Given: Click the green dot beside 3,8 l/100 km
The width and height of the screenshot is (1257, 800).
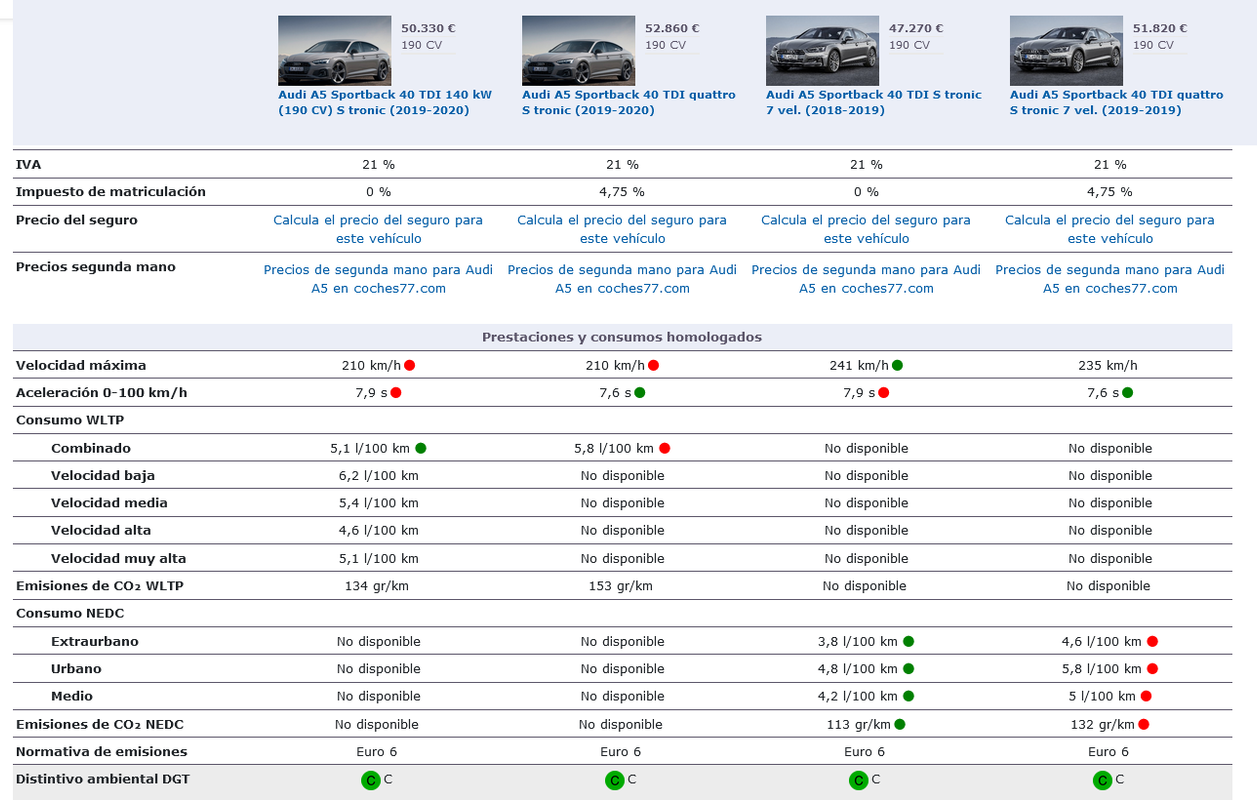Looking at the screenshot, I should point(908,642).
